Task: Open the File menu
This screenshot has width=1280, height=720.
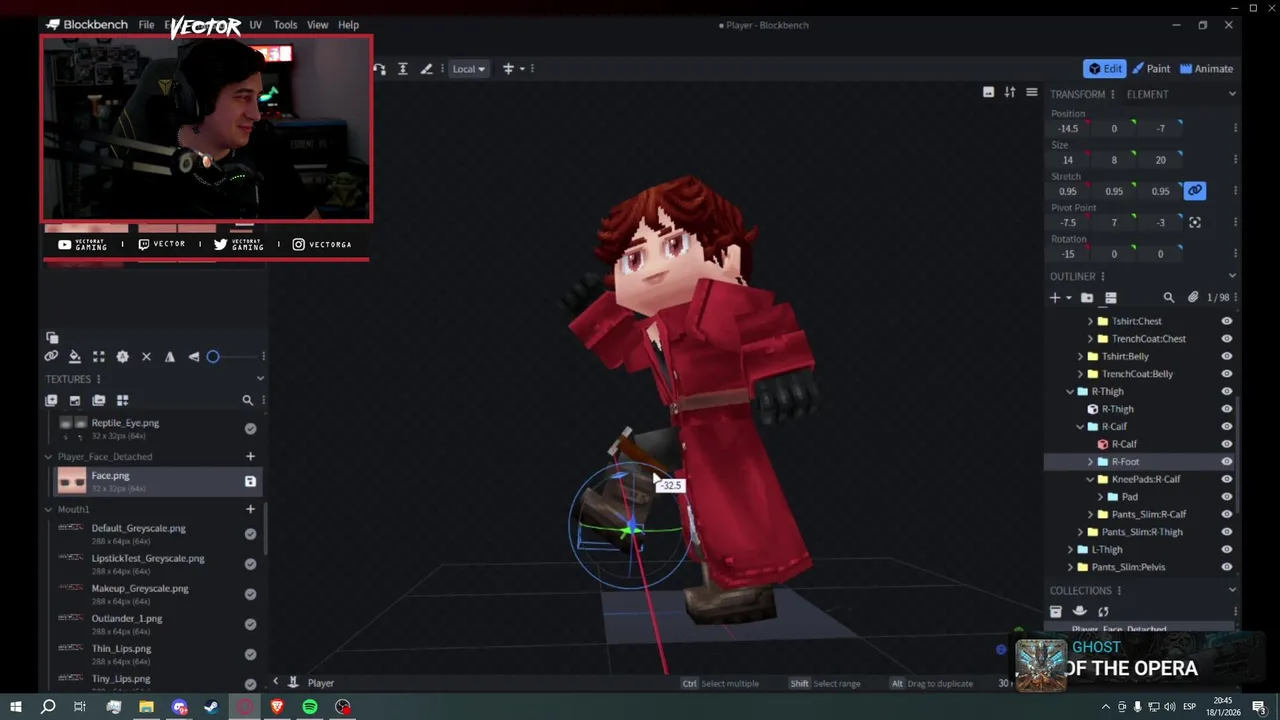Action: pos(146,25)
